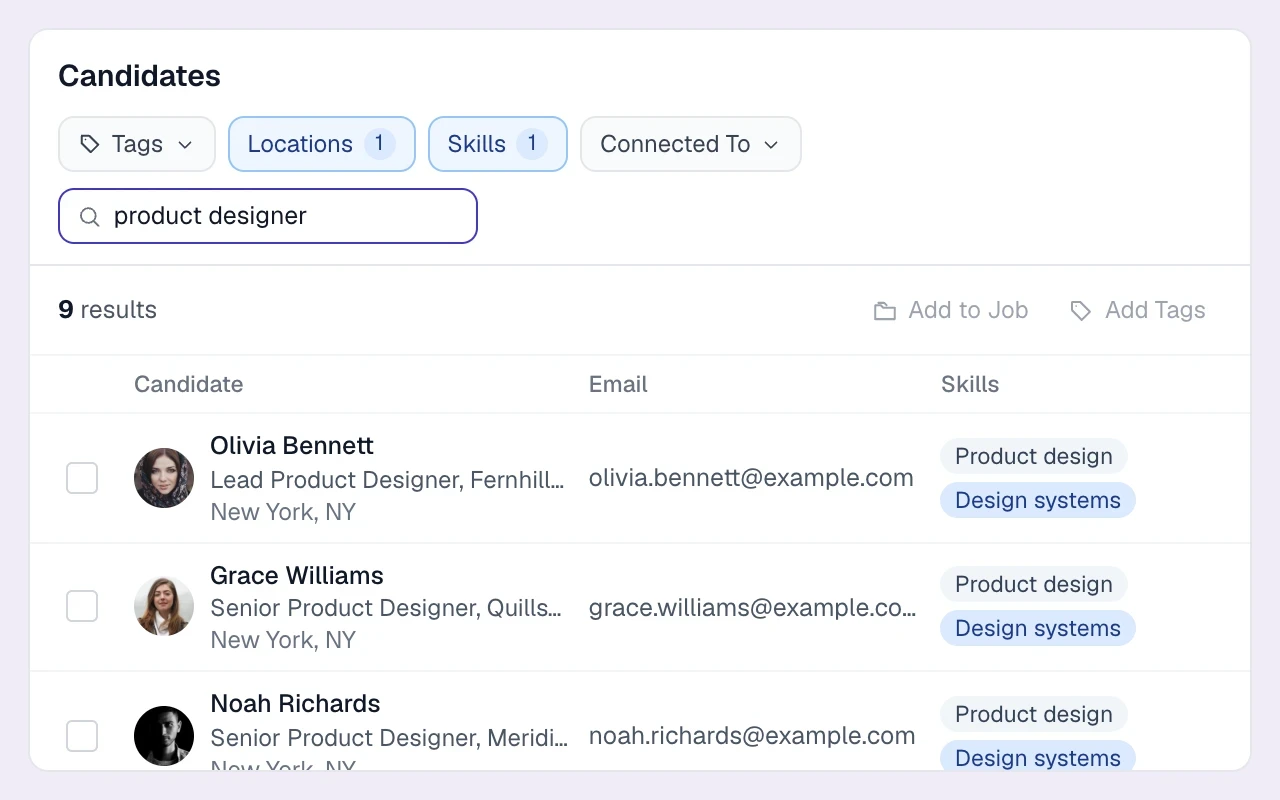Expand the Tags dropdown chevron
Viewport: 1280px width, 800px height.
tap(185, 145)
